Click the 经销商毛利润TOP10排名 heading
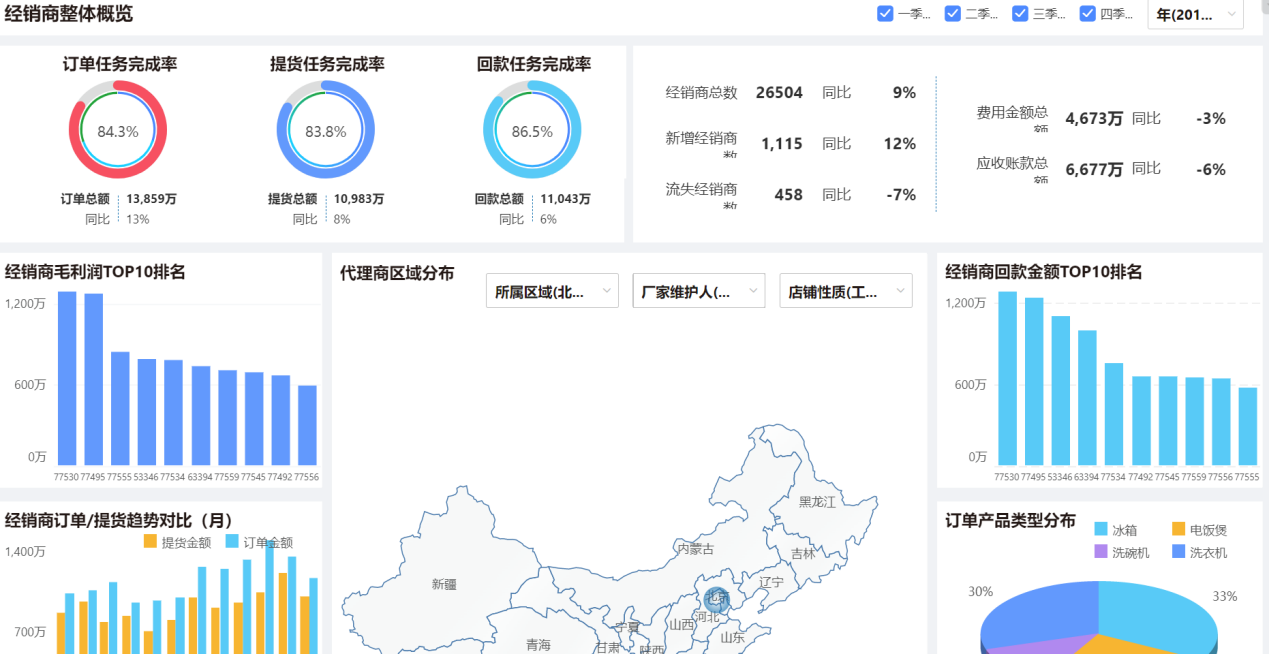This screenshot has width=1269, height=654. click(x=95, y=272)
